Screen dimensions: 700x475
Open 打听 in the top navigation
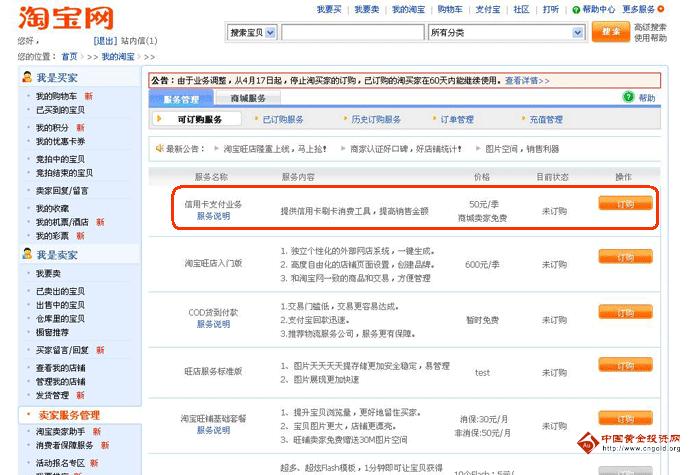pos(551,9)
